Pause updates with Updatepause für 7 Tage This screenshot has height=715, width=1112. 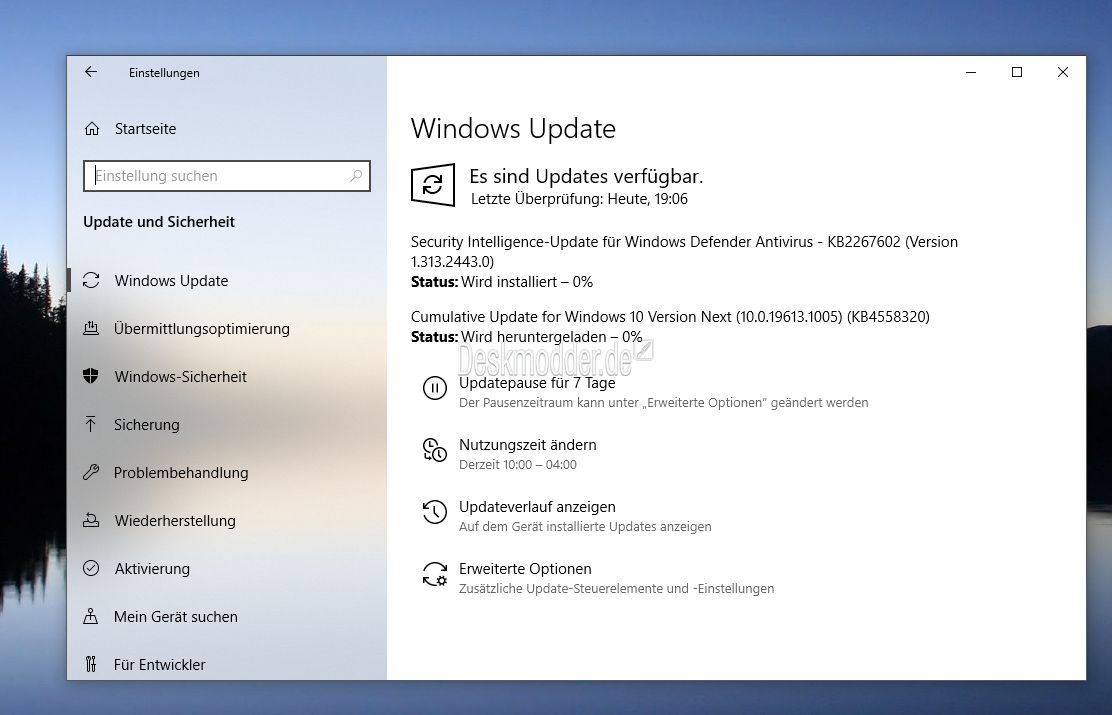click(x=537, y=382)
